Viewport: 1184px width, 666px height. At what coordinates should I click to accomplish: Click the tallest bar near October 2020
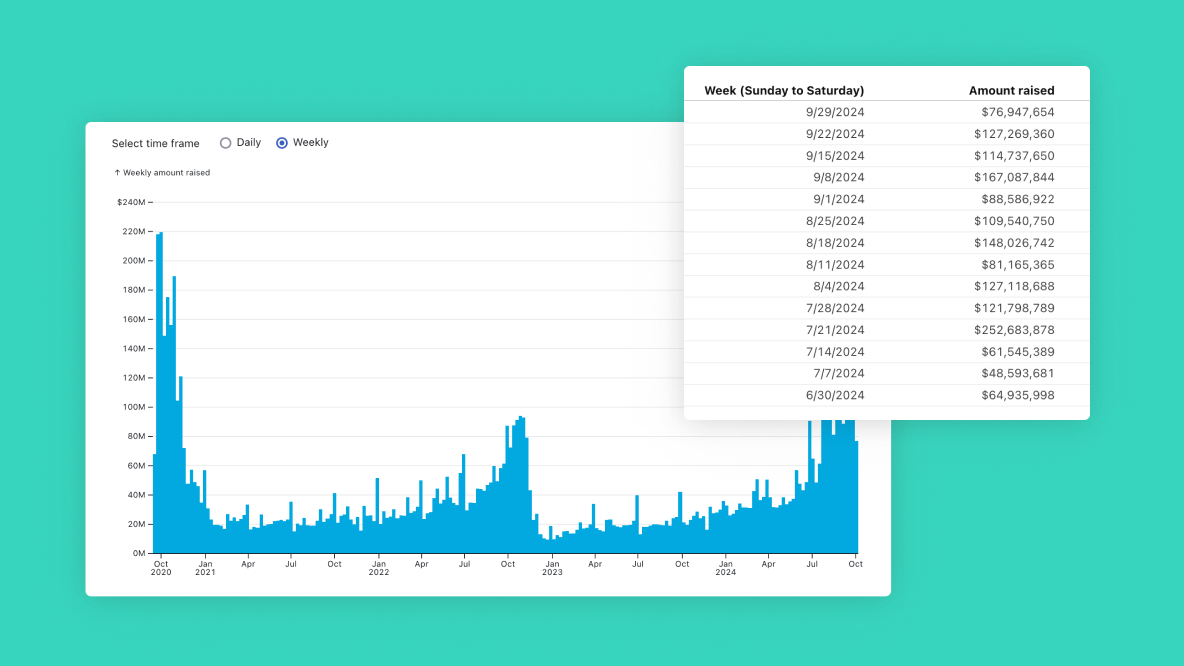(158, 300)
